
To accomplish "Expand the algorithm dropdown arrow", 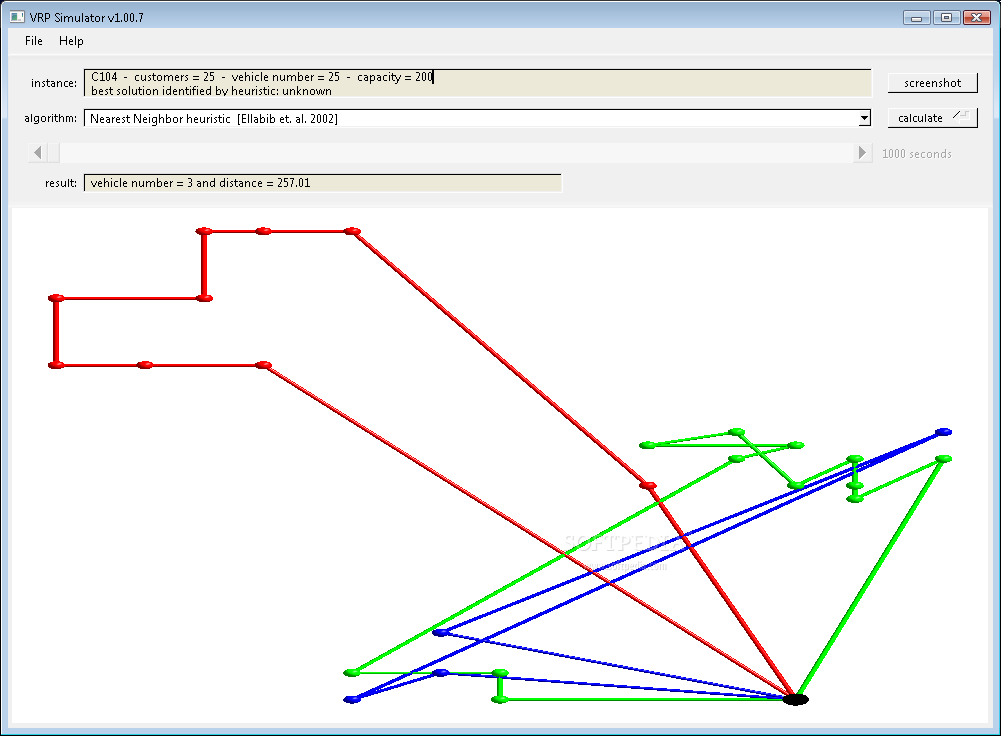I will click(864, 118).
